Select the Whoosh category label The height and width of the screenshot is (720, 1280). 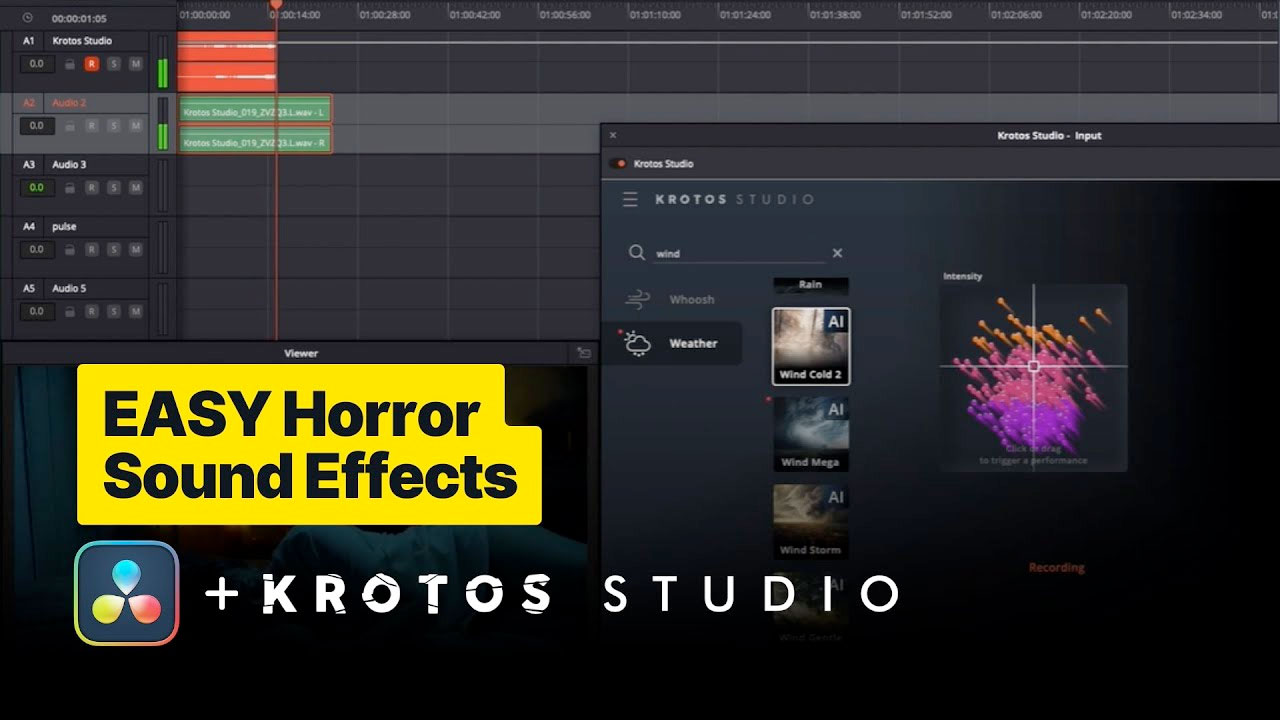point(692,299)
